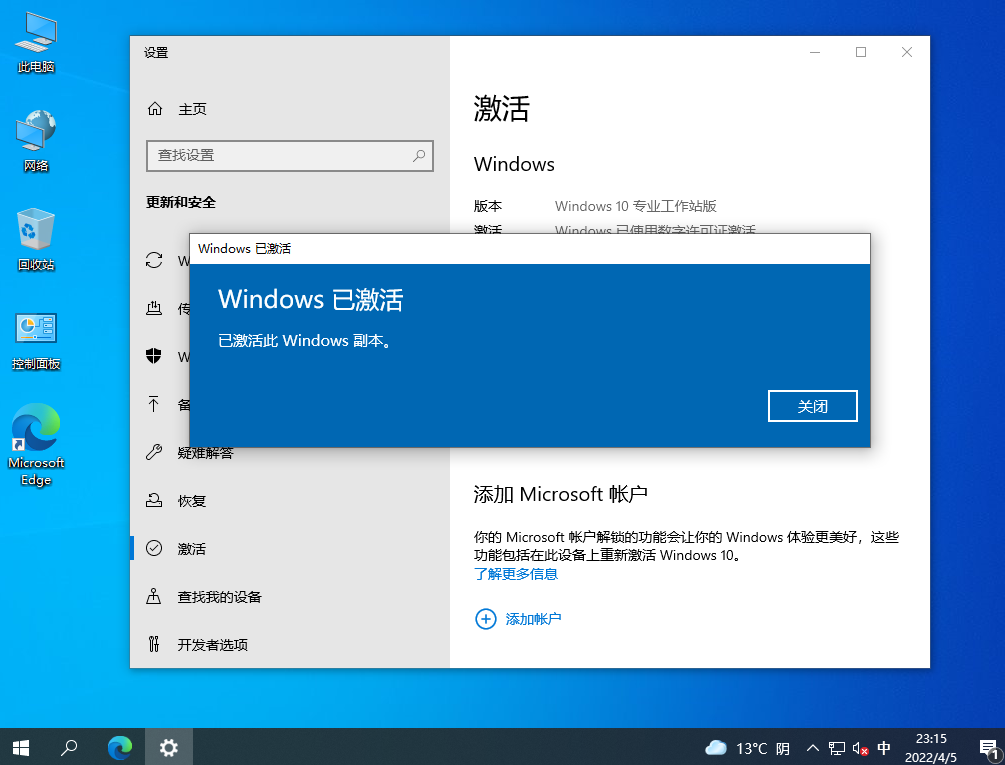
Task: Select Windows Security shield icon
Action: click(154, 356)
